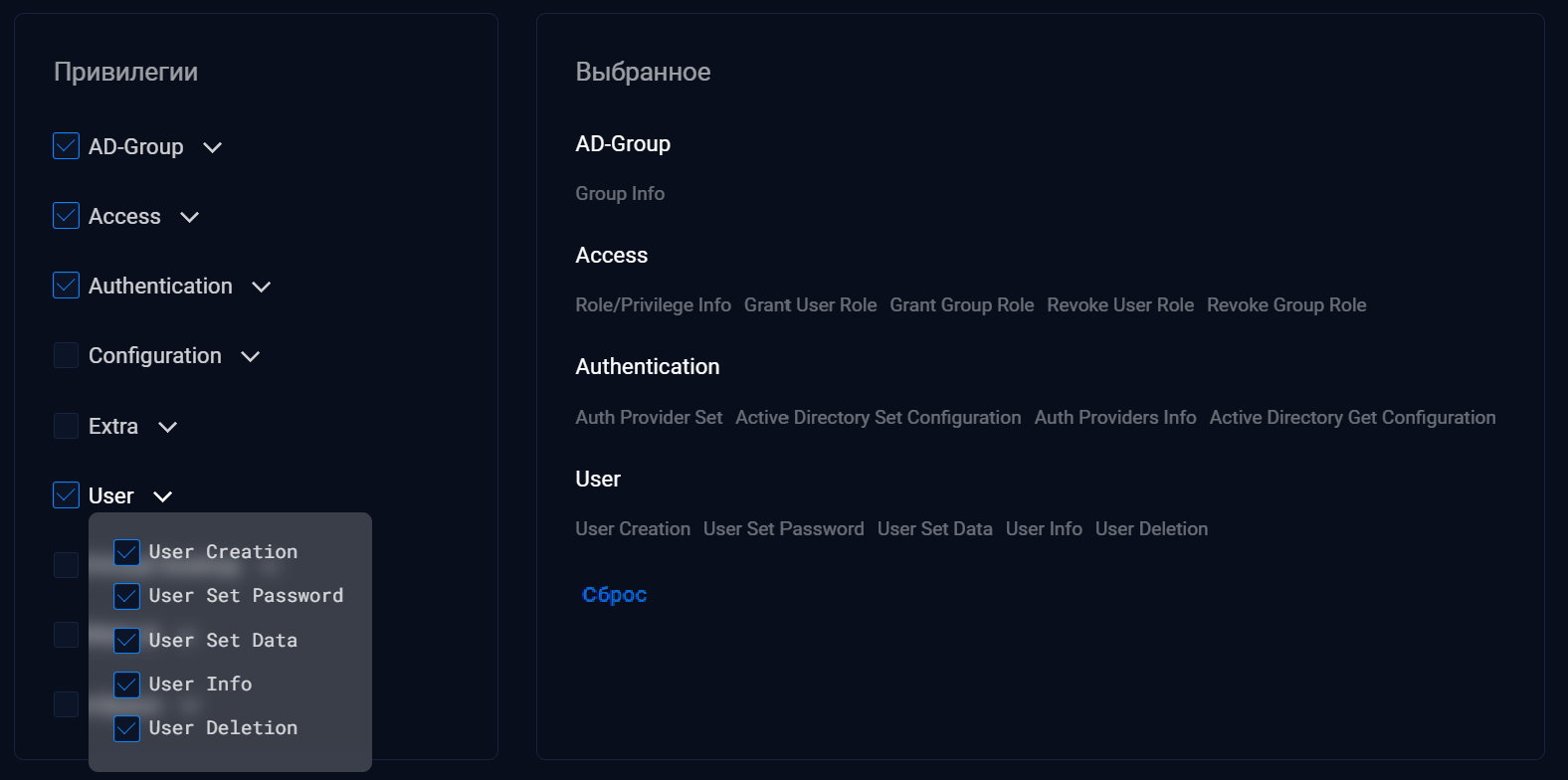Enable the Extra privilege checkbox
Image resolution: width=1568 pixels, height=780 pixels.
[x=66, y=426]
